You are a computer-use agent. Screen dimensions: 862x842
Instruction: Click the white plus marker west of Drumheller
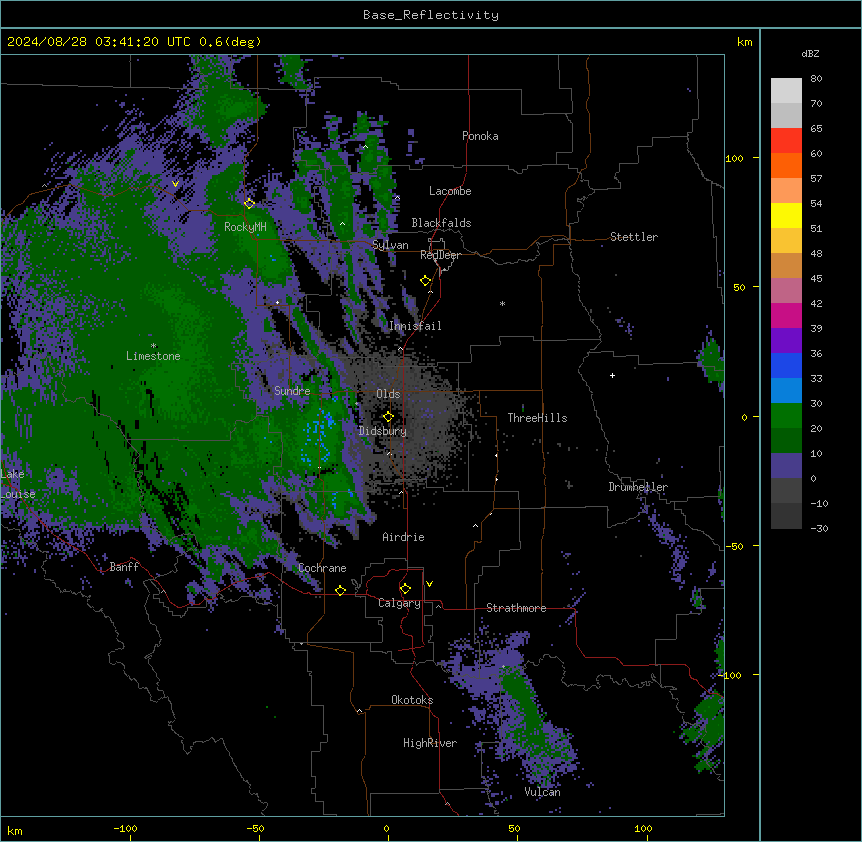612,375
